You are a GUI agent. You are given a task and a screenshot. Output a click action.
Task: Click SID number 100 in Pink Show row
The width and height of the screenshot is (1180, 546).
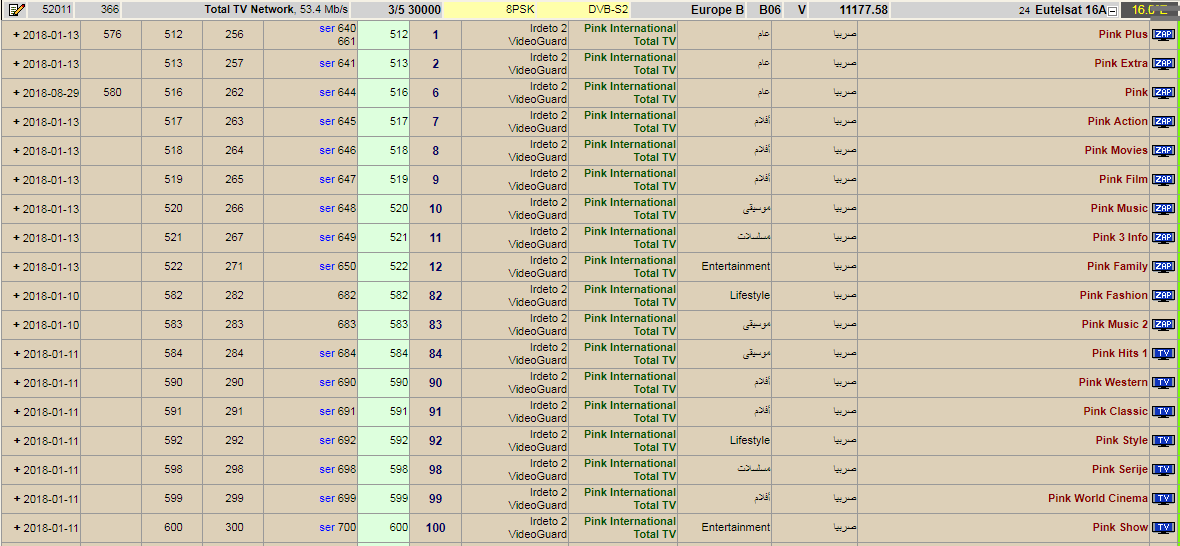coord(436,528)
